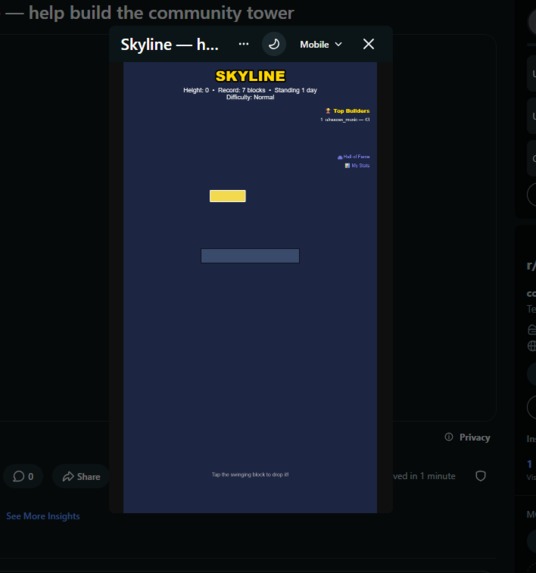Click the Top Builders heading

(x=347, y=111)
